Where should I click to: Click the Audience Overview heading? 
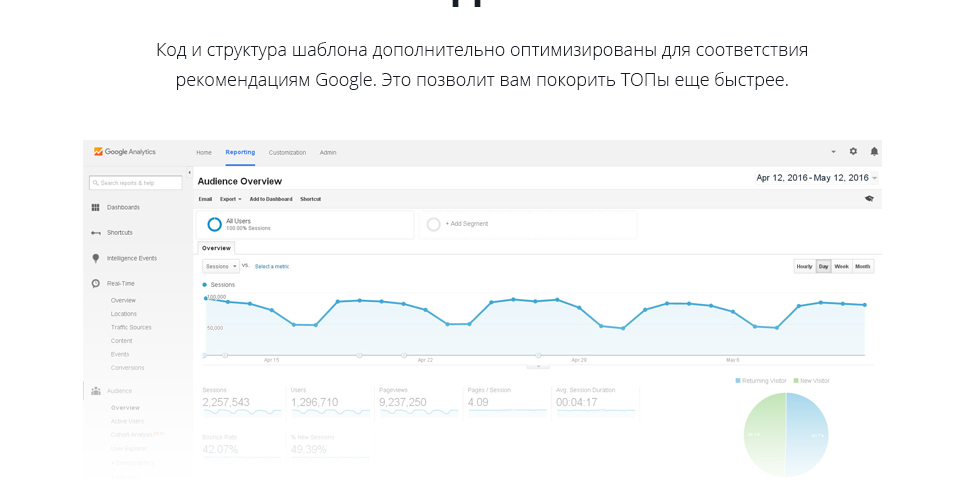(x=239, y=181)
